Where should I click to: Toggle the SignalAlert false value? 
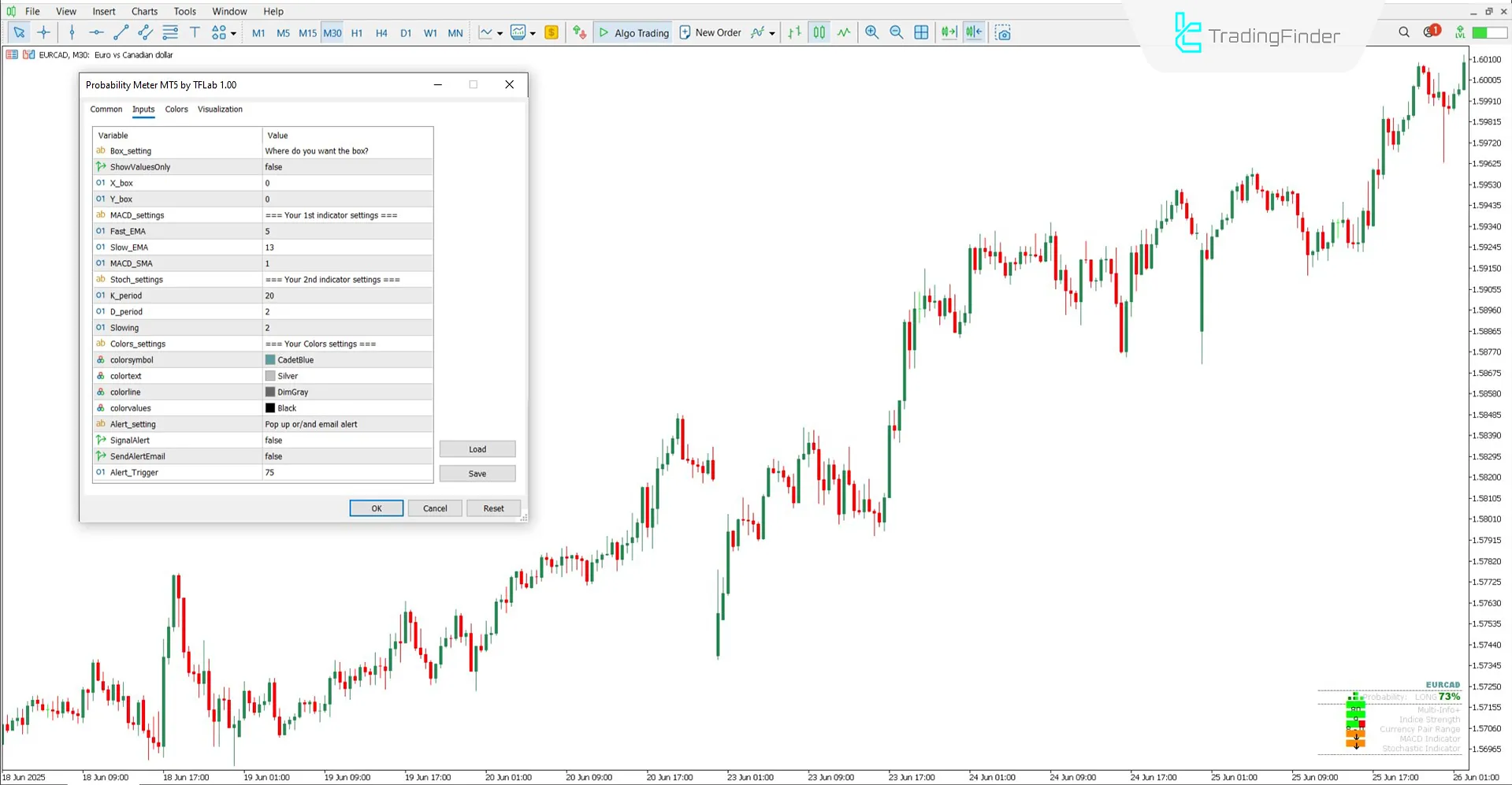pyautogui.click(x=347, y=441)
